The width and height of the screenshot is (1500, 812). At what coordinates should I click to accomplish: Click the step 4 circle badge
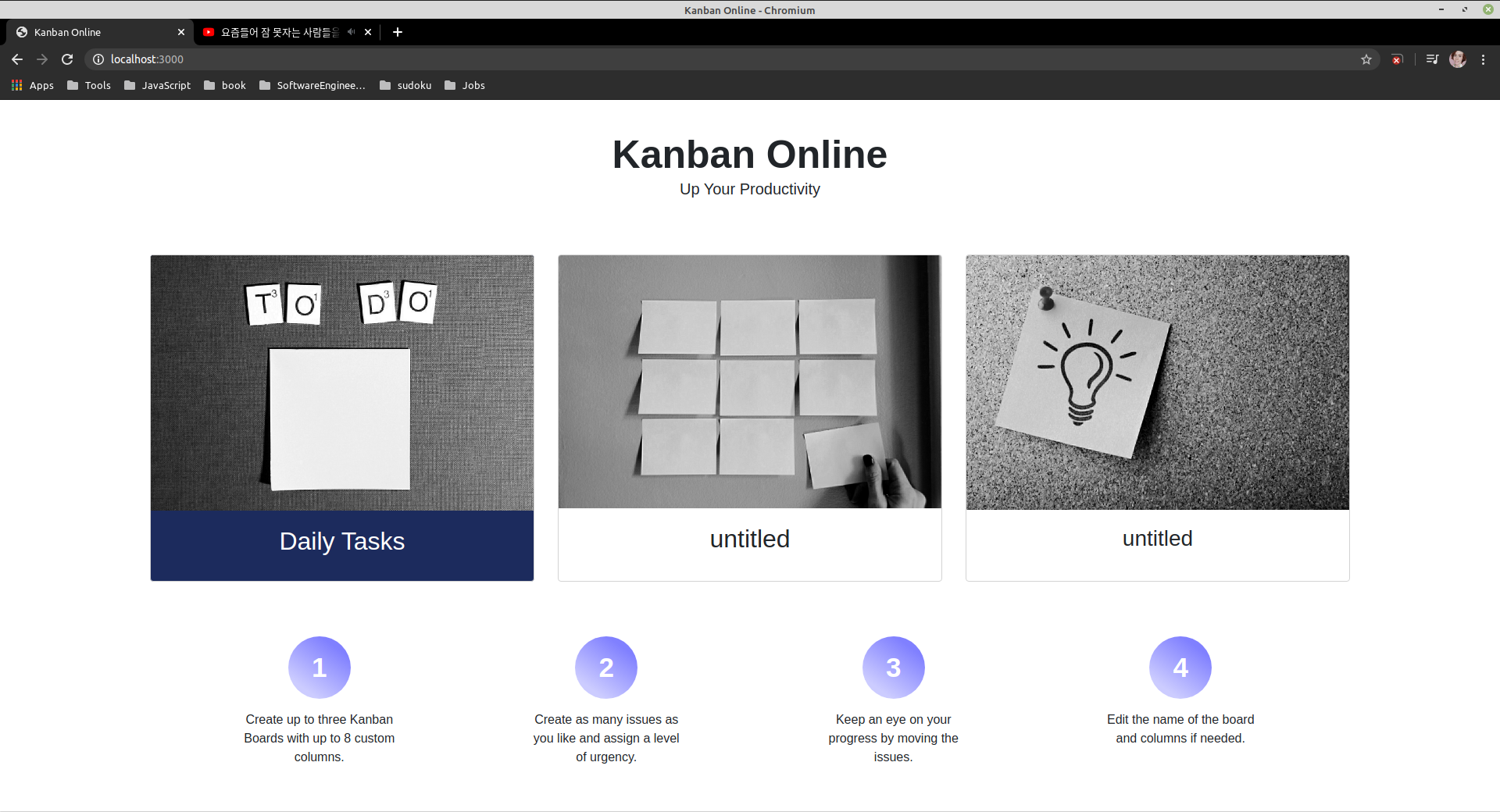pyautogui.click(x=1180, y=668)
